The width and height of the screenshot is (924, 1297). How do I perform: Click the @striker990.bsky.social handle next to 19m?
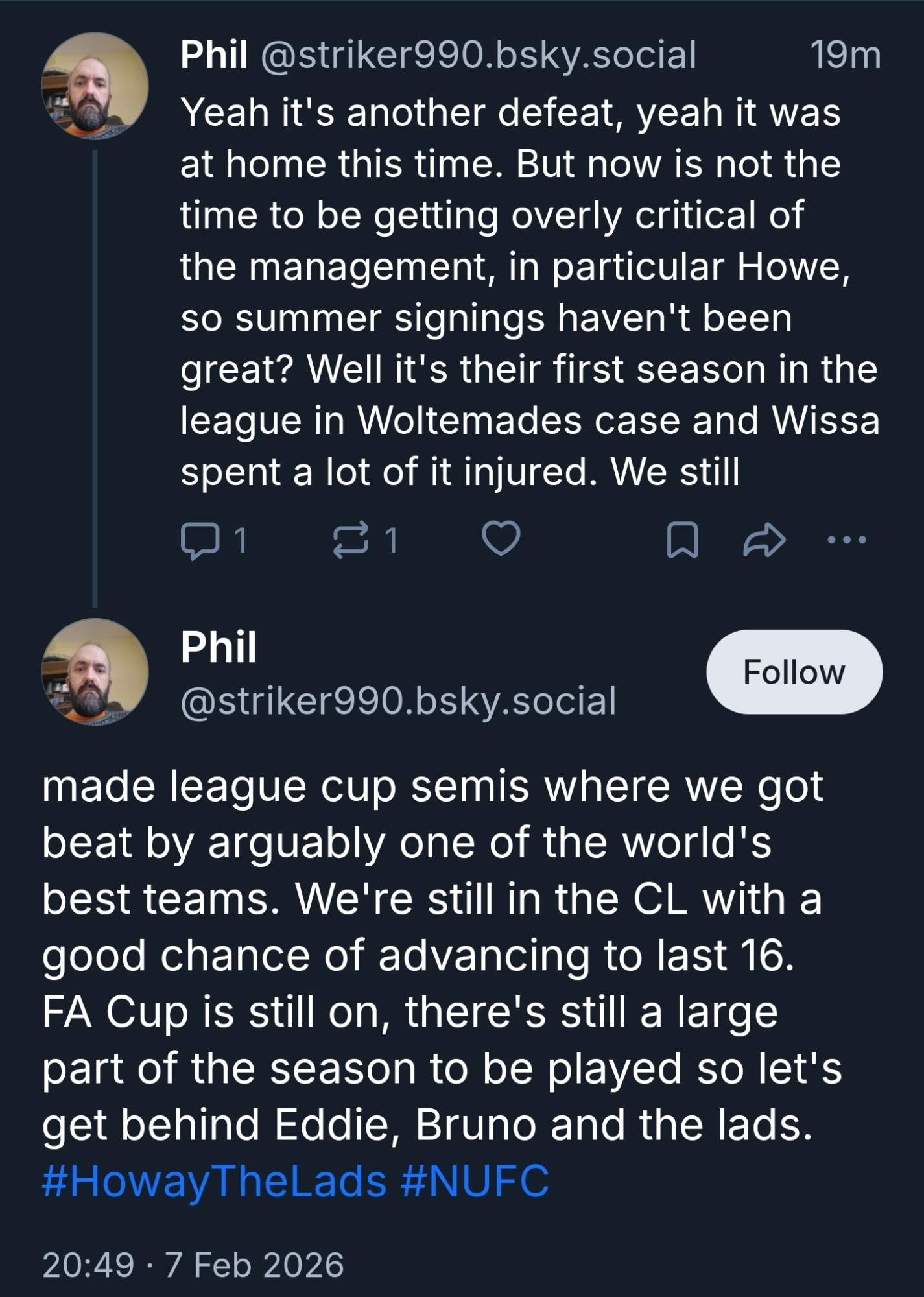pyautogui.click(x=479, y=54)
